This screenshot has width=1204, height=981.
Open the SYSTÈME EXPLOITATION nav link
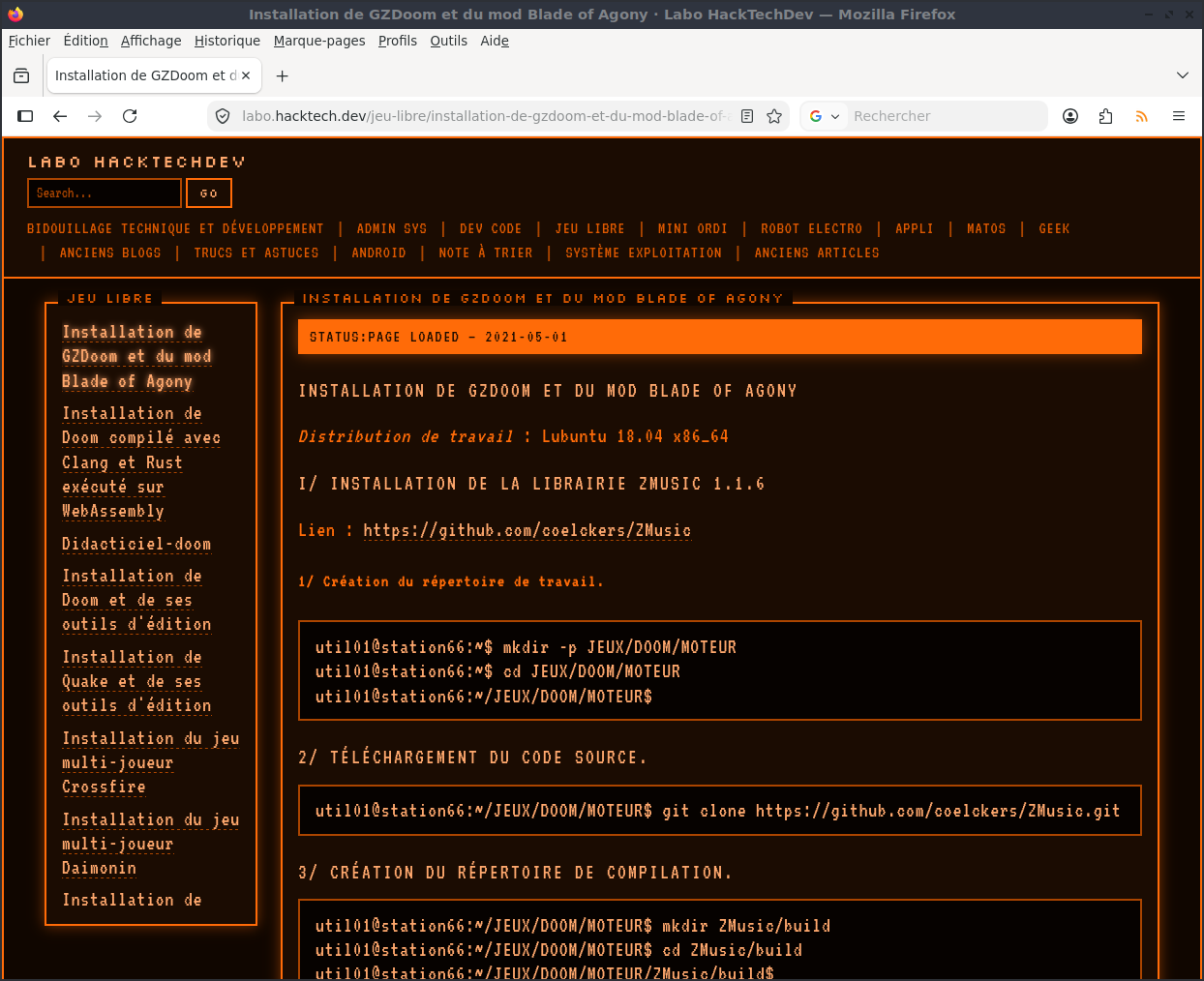tap(644, 253)
